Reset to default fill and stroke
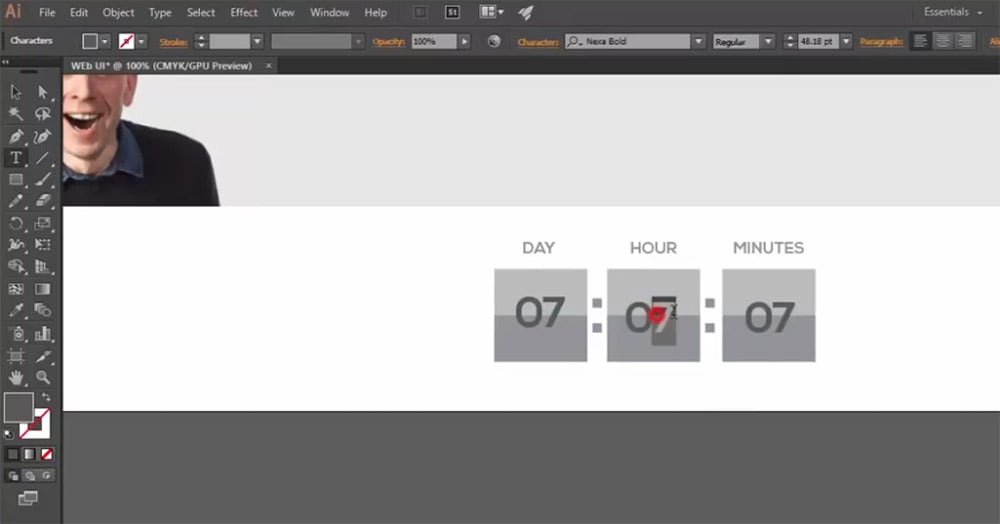Image resolution: width=1000 pixels, height=524 pixels. [x=8, y=435]
